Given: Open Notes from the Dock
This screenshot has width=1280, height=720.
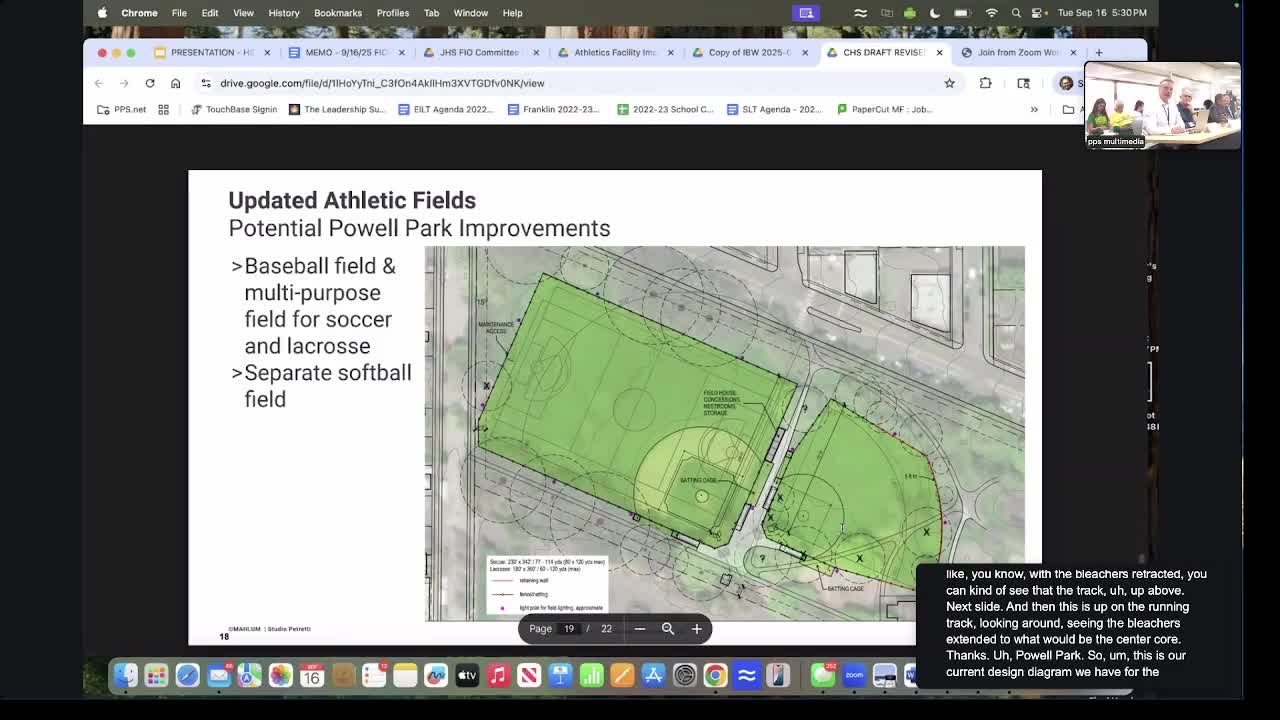Looking at the screenshot, I should coord(405,676).
